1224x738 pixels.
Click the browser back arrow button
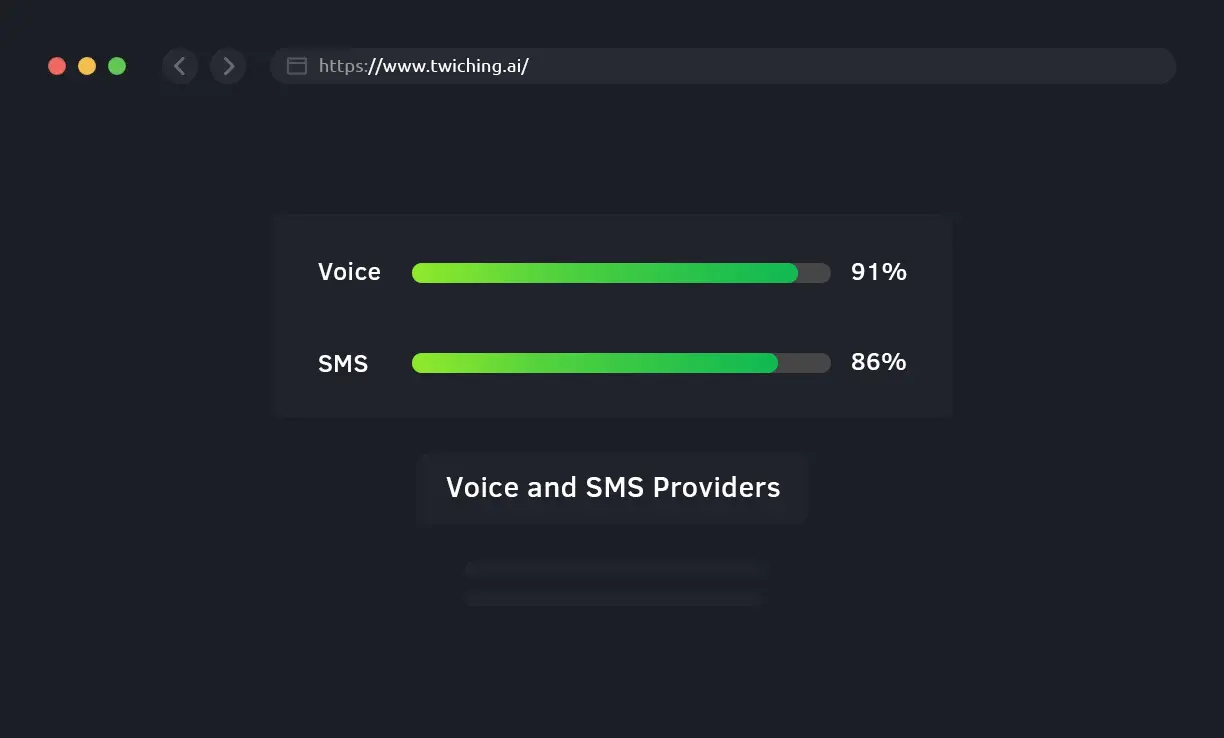180,66
